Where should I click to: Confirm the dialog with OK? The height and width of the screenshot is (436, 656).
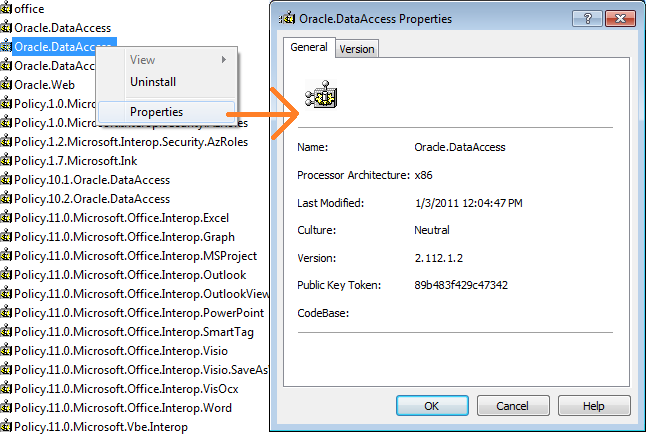(x=432, y=406)
